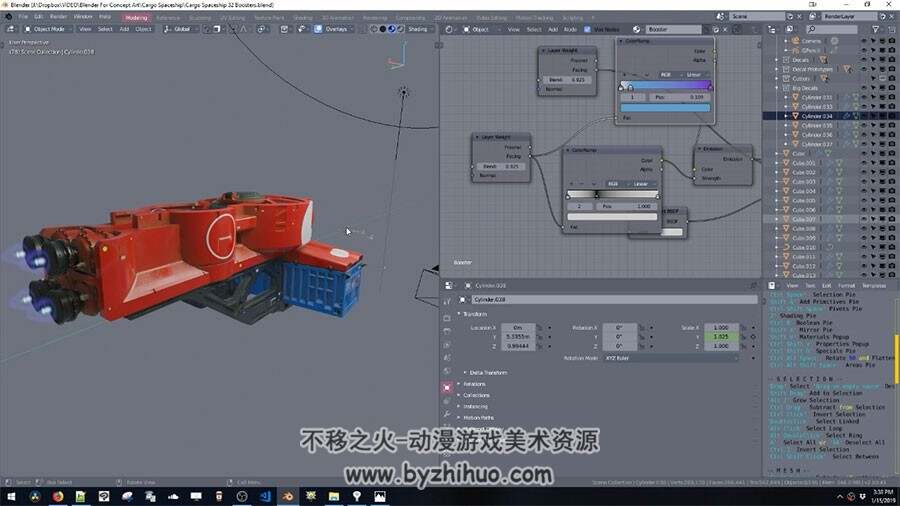Viewport: 900px width, 506px height.
Task: Click the Scale Y 1.025 field
Action: pos(721,337)
